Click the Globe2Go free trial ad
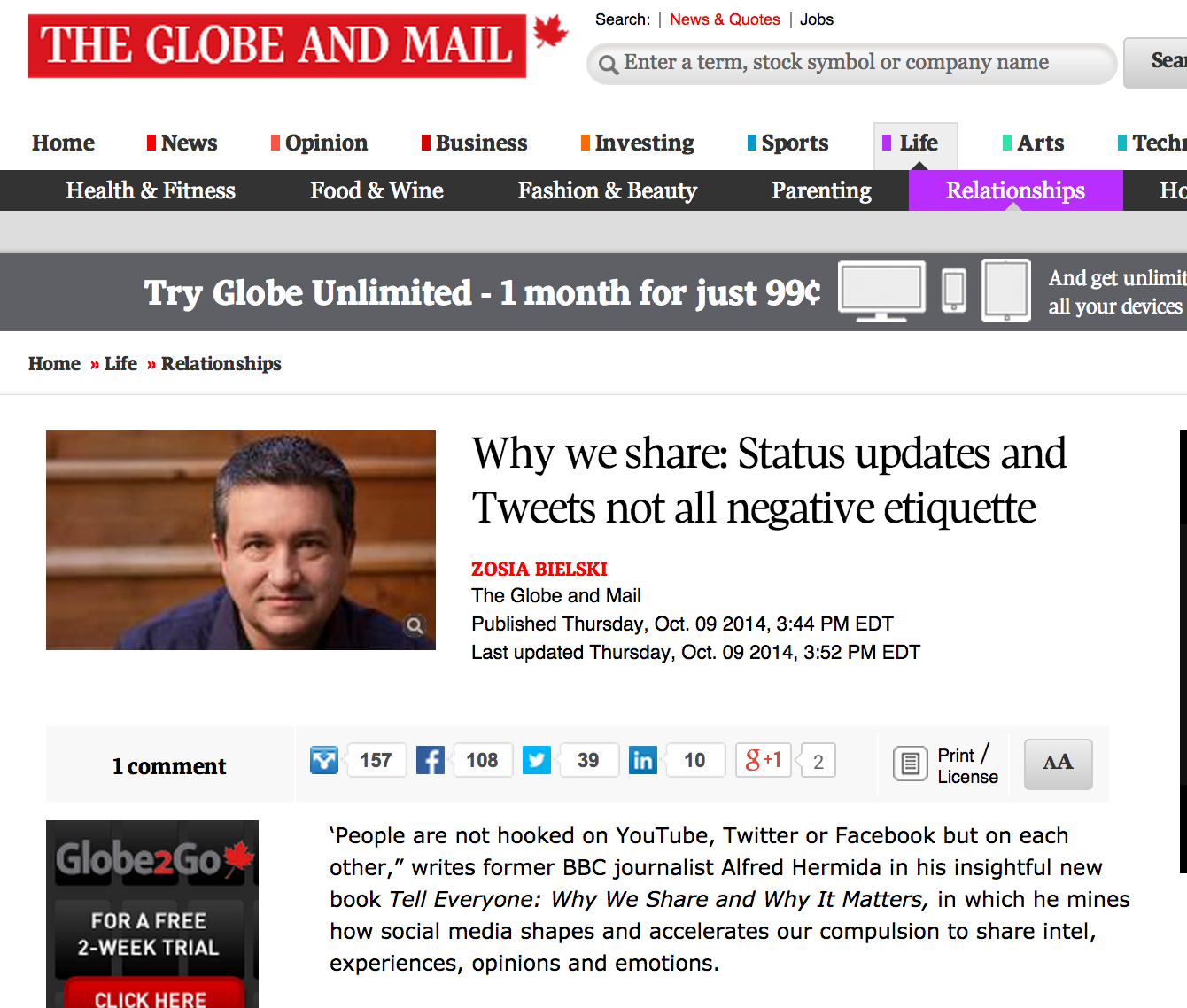 [x=152, y=914]
